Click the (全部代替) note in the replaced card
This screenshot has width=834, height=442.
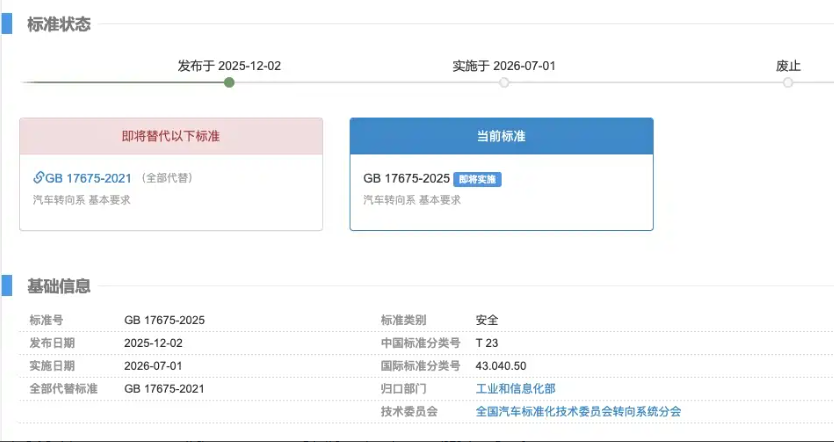pyautogui.click(x=166, y=179)
